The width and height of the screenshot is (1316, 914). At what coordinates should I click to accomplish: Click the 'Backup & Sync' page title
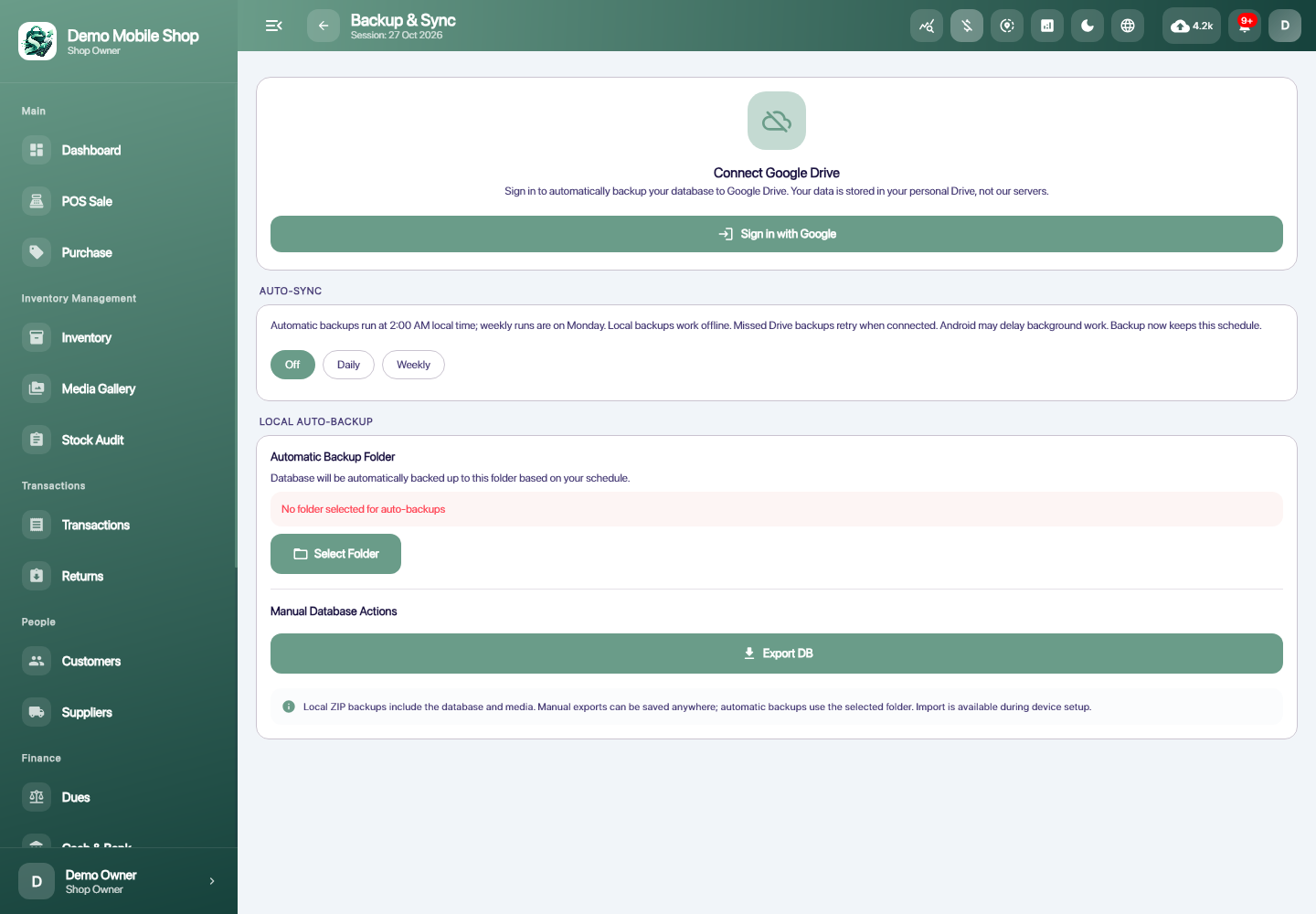[x=403, y=20]
